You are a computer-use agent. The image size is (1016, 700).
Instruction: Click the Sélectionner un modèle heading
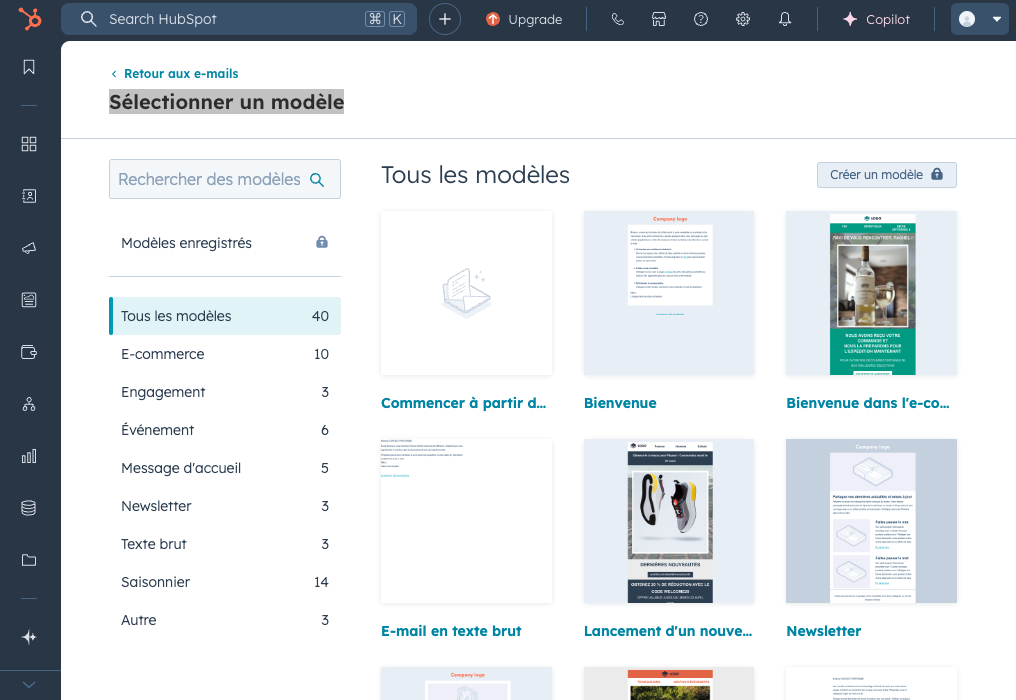(x=226, y=102)
